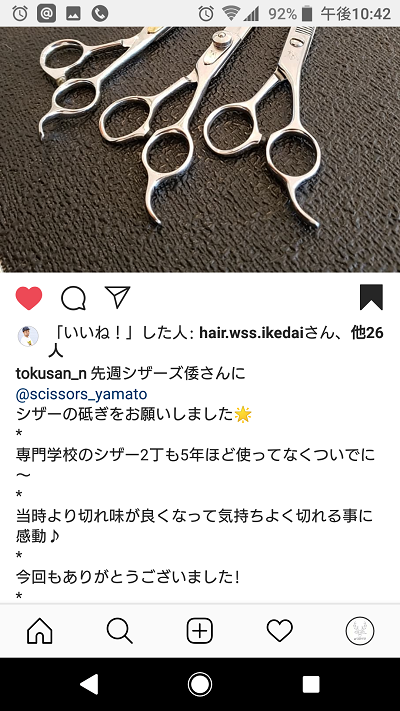Tap the Android back navigation button
400x711 pixels.
point(89,684)
